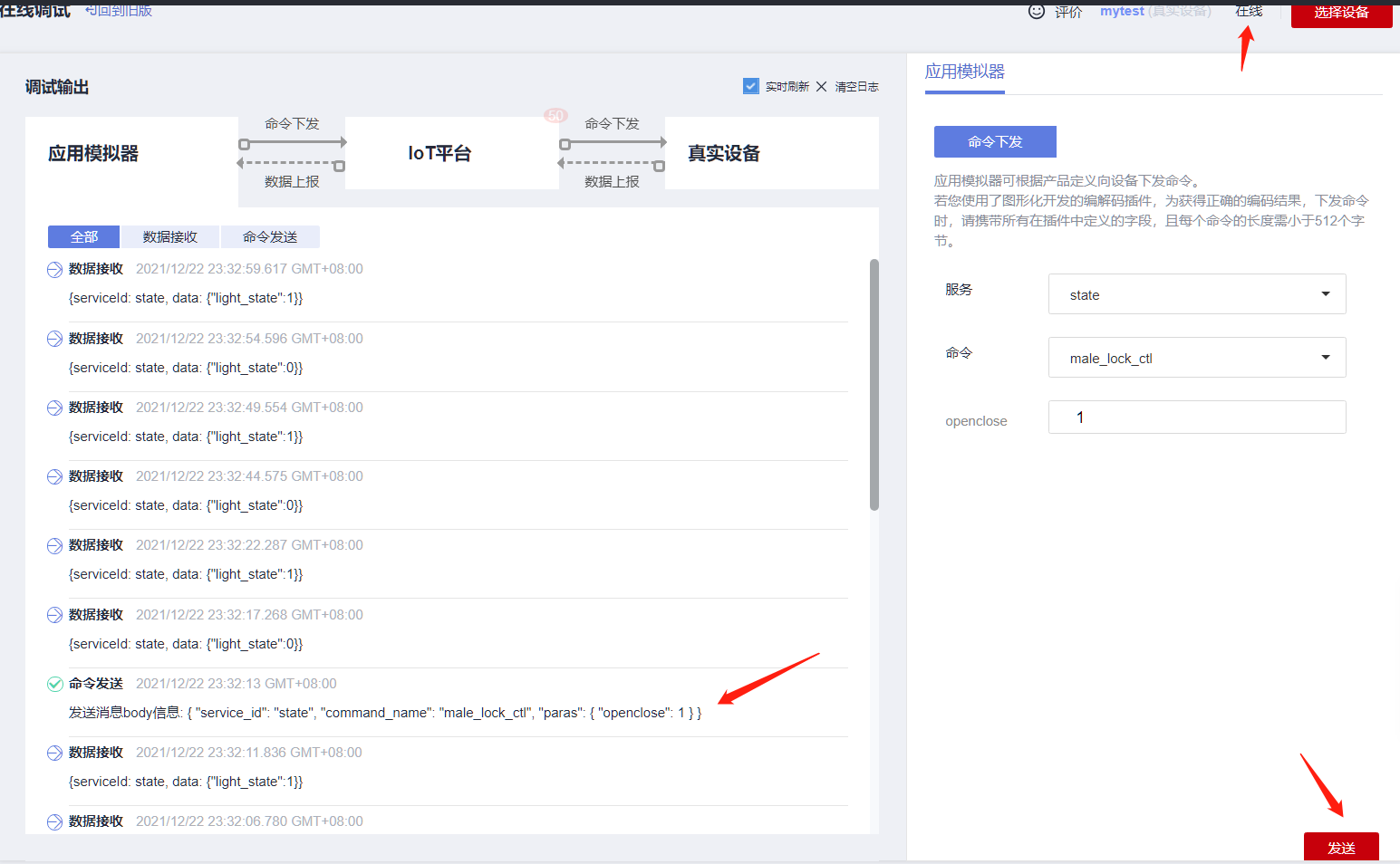Screen dimensions: 1400x864
Task: Toggle the 实时刷新 checkbox
Action: tap(750, 86)
